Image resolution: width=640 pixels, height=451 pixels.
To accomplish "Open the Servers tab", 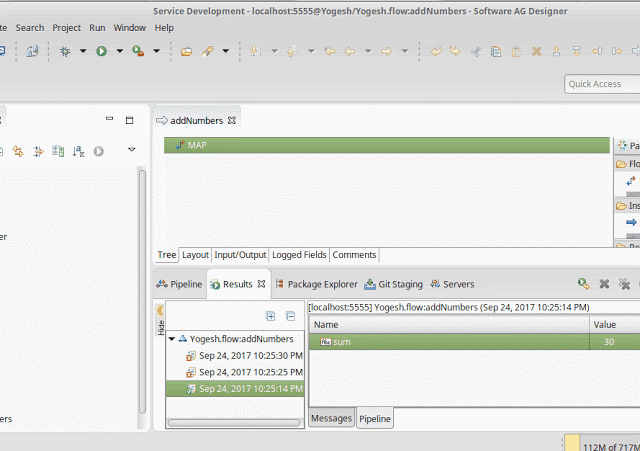I will click(x=452, y=284).
